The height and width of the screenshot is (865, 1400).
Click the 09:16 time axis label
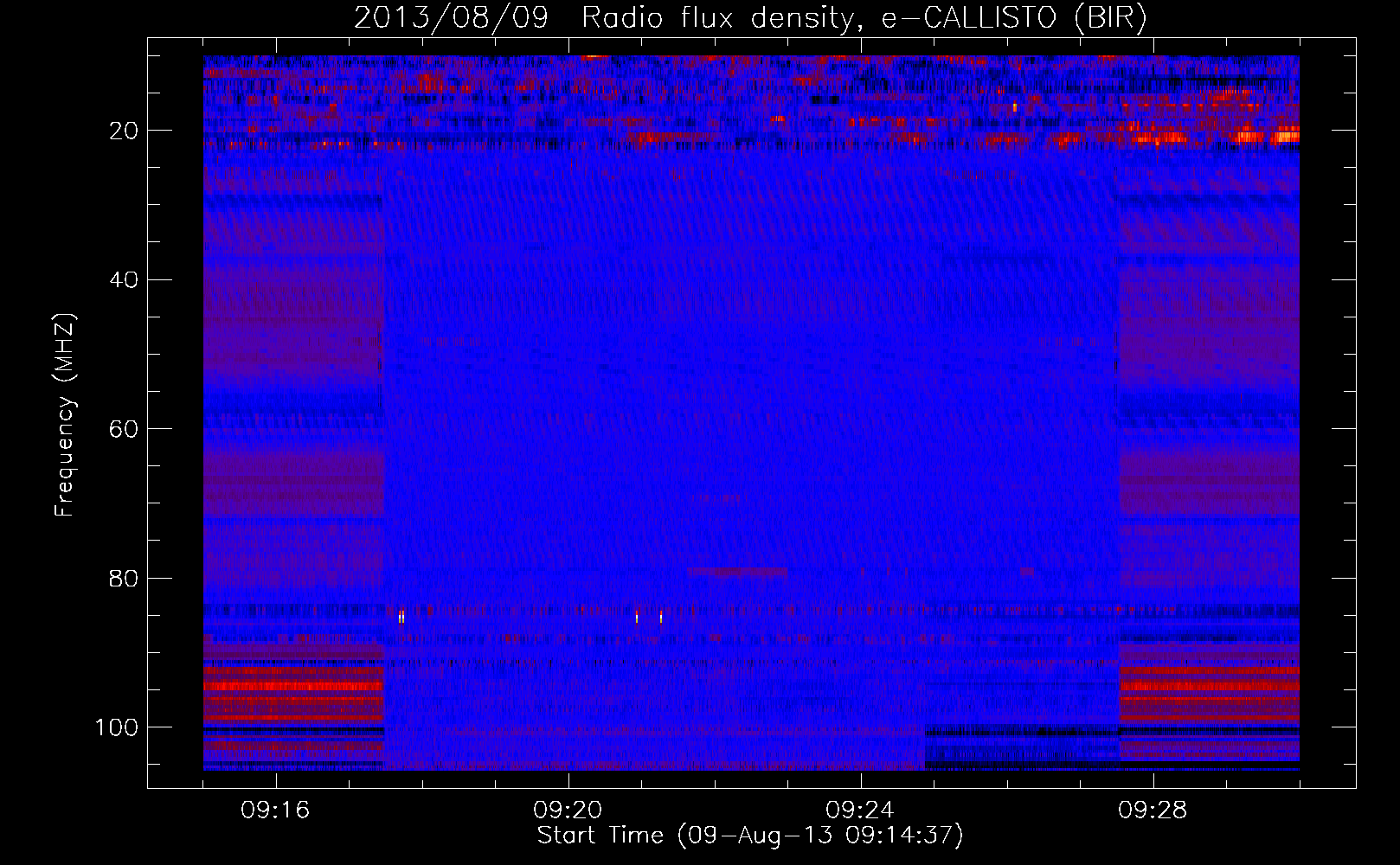click(275, 811)
